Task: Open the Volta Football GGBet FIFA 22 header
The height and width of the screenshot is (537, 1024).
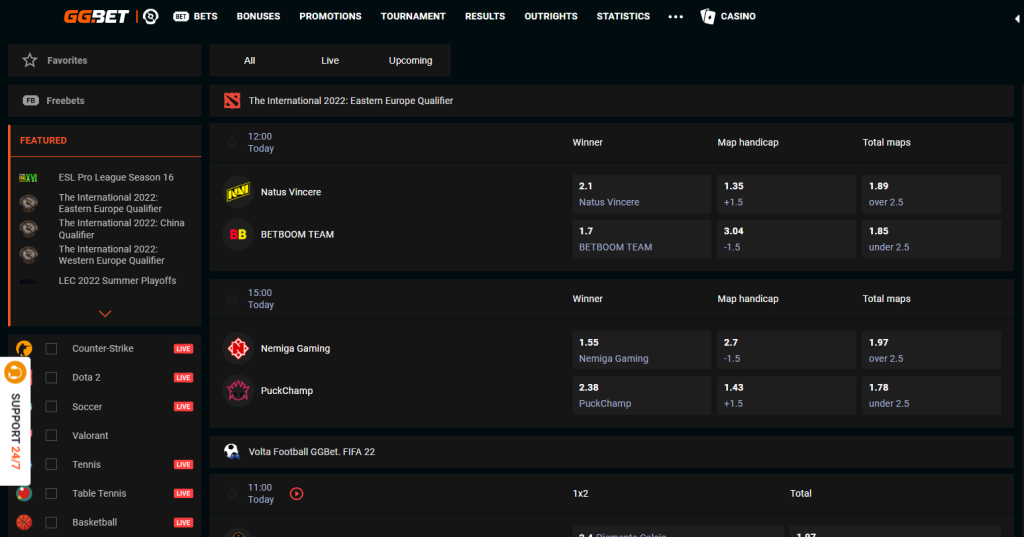Action: 611,451
